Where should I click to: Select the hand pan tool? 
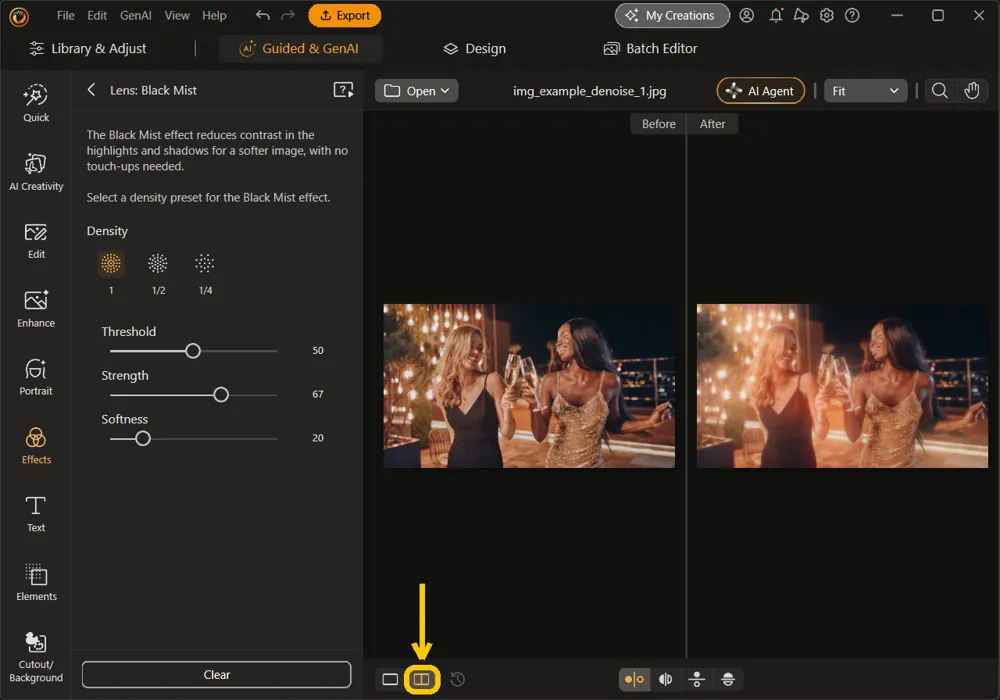tap(971, 91)
